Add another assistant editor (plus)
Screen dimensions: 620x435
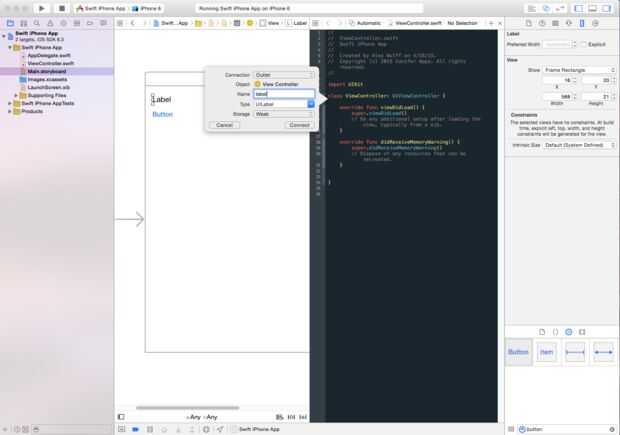tap(491, 23)
